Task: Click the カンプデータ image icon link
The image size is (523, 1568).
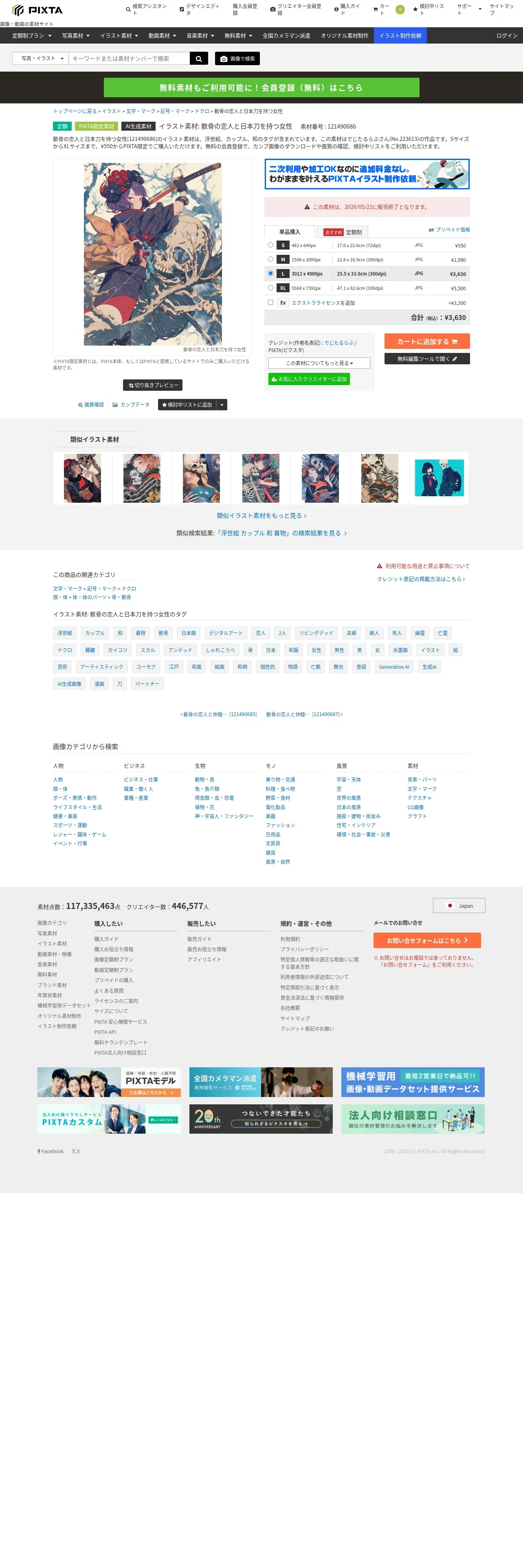Action: (131, 405)
